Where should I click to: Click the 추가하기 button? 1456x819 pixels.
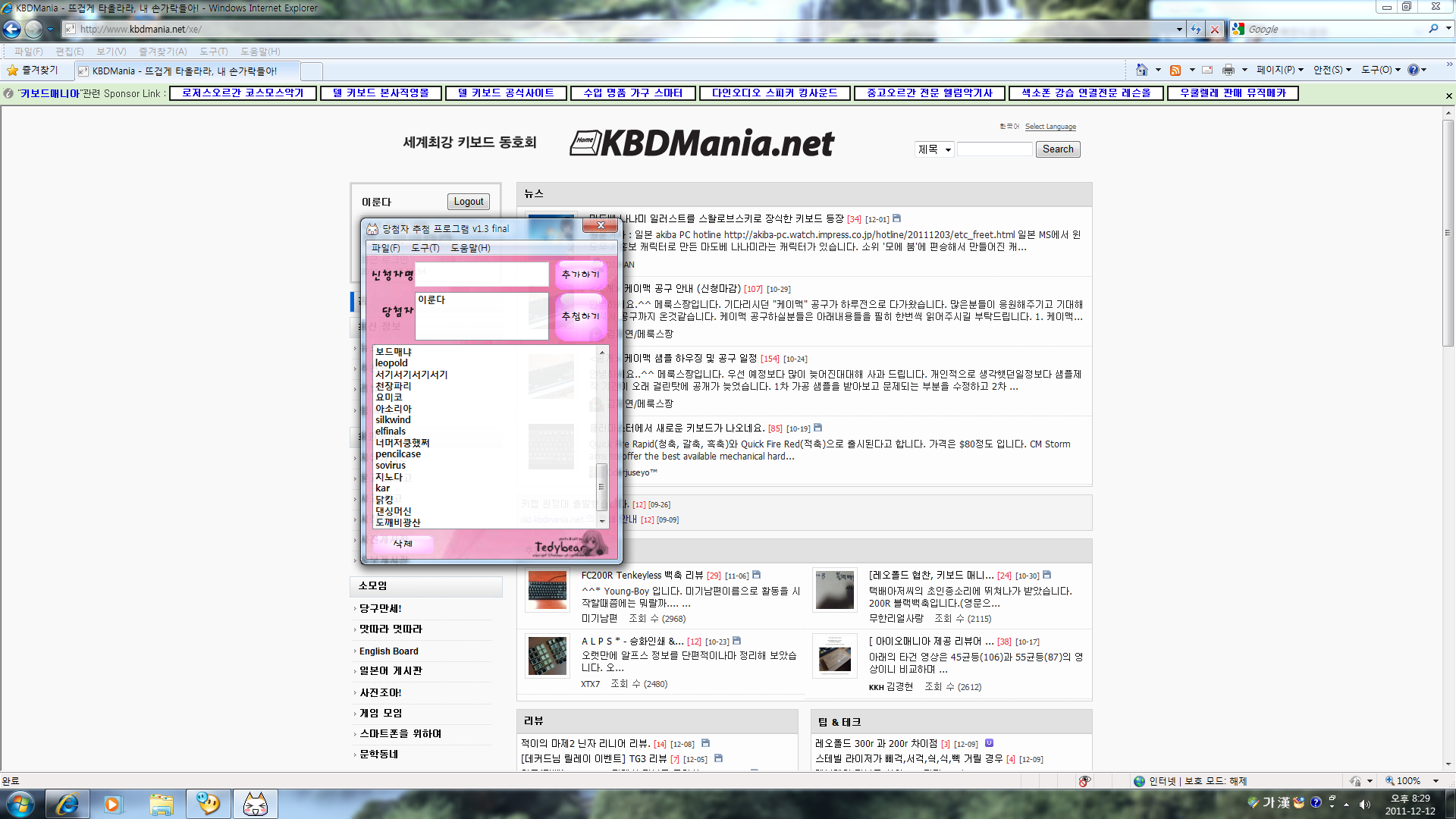[581, 274]
